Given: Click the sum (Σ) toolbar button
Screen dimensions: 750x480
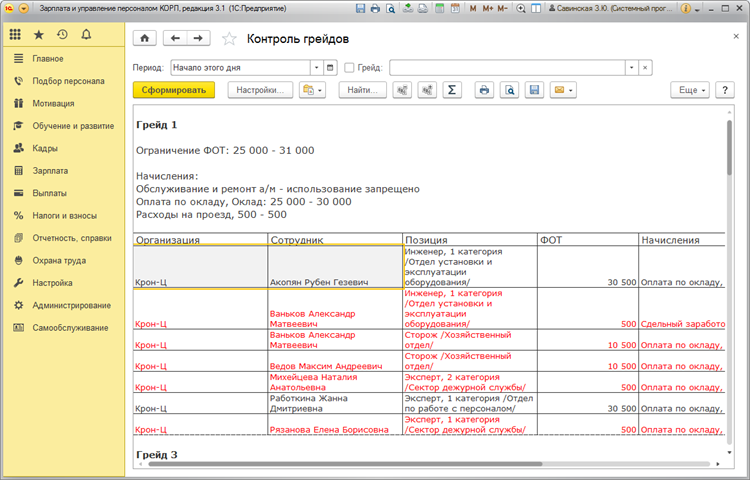Looking at the screenshot, I should click(452, 90).
